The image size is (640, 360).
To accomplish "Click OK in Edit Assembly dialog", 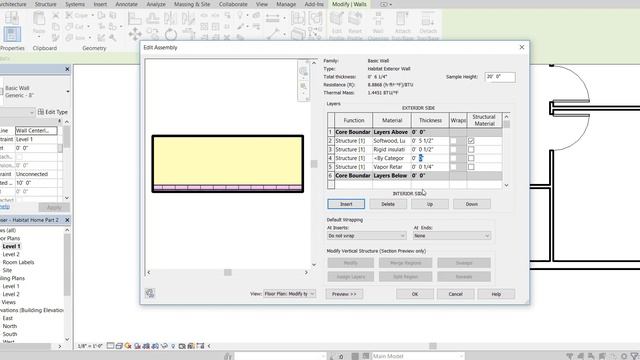I will click(415, 294).
